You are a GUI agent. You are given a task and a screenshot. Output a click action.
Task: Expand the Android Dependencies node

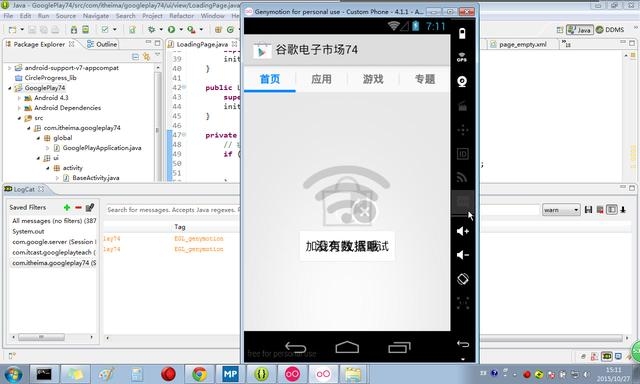point(19,108)
